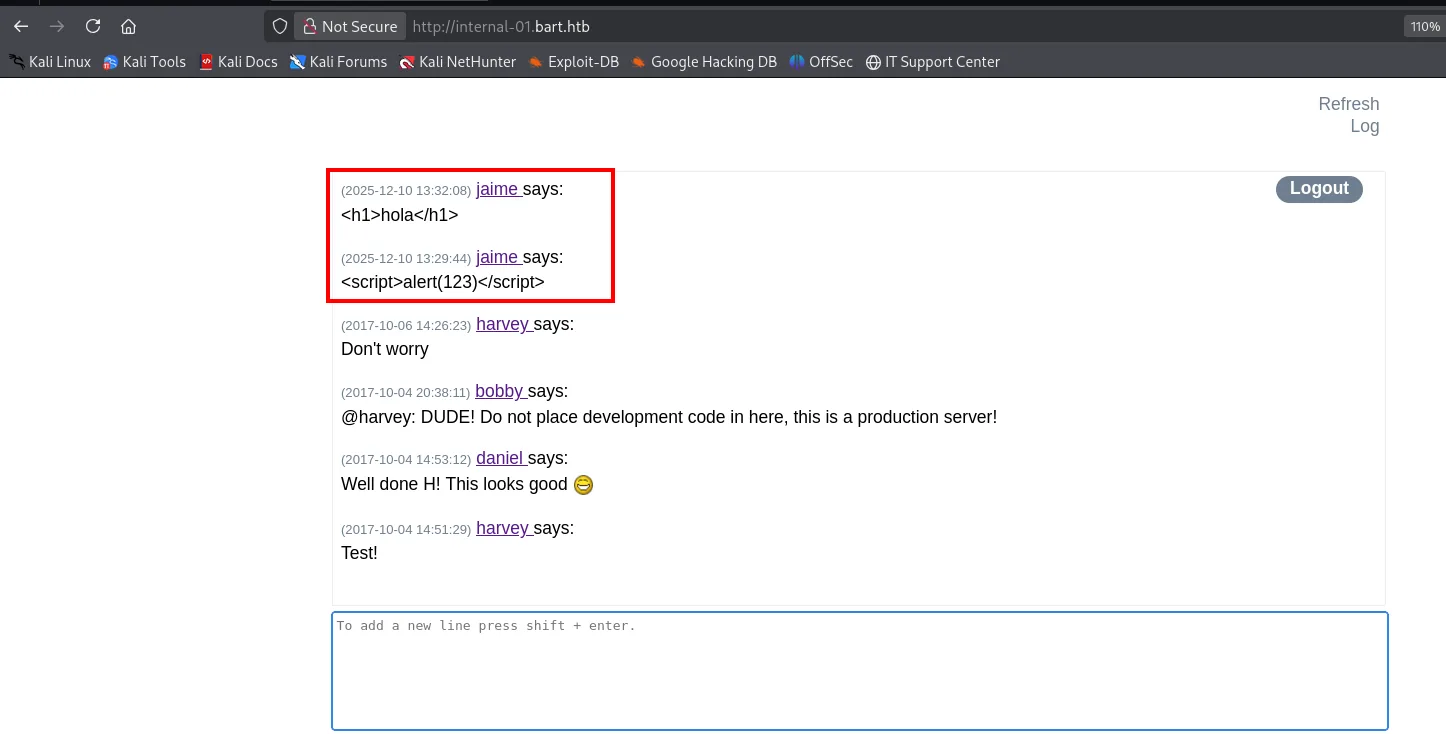This screenshot has height=734, width=1446.
Task: Focus the chat message text box
Action: 860,671
